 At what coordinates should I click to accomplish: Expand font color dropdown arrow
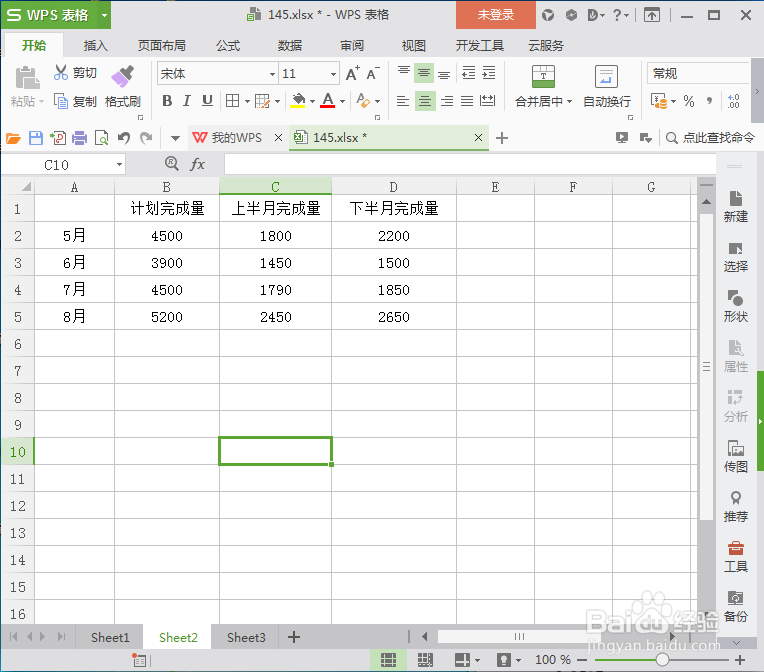[343, 101]
